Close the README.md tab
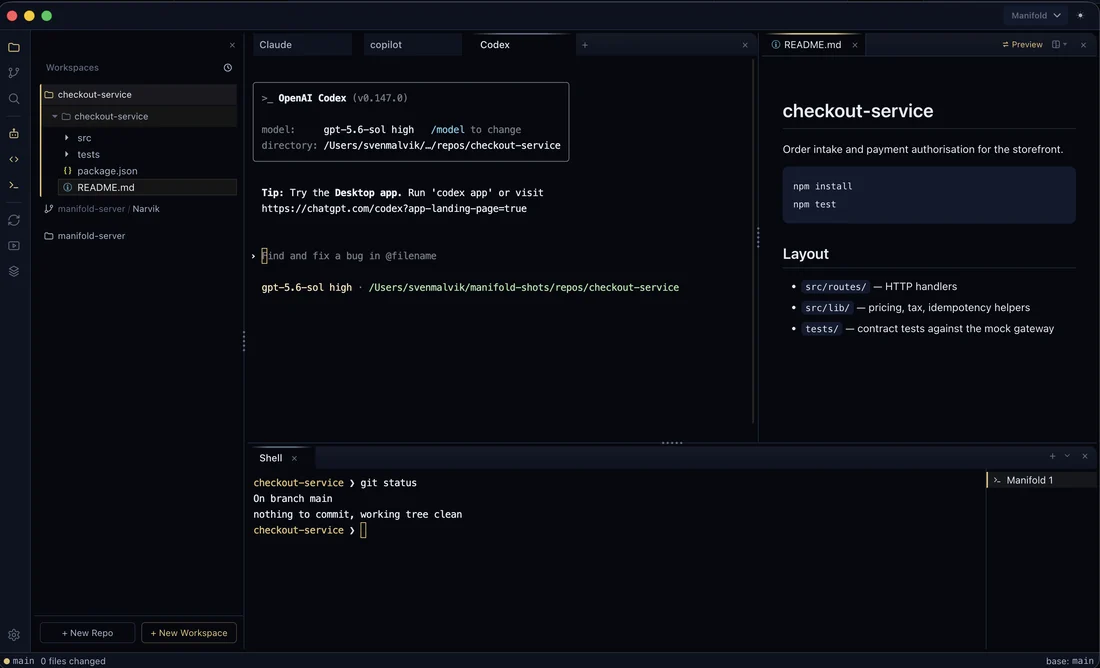Image resolution: width=1100 pixels, height=668 pixels. [x=854, y=45]
